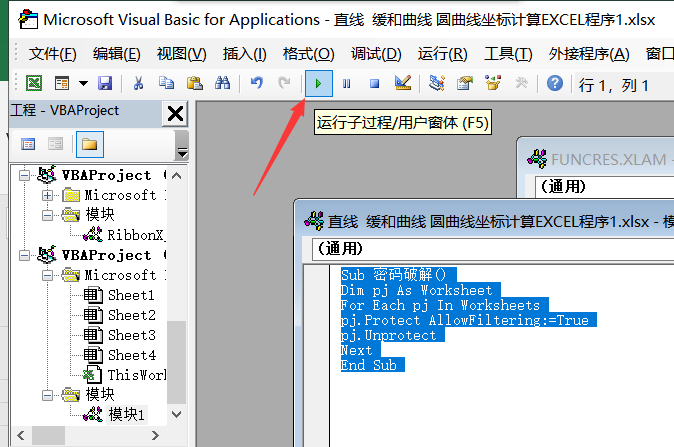Close the 工程 - VBAProject panel
The height and width of the screenshot is (447, 674).
pos(175,114)
